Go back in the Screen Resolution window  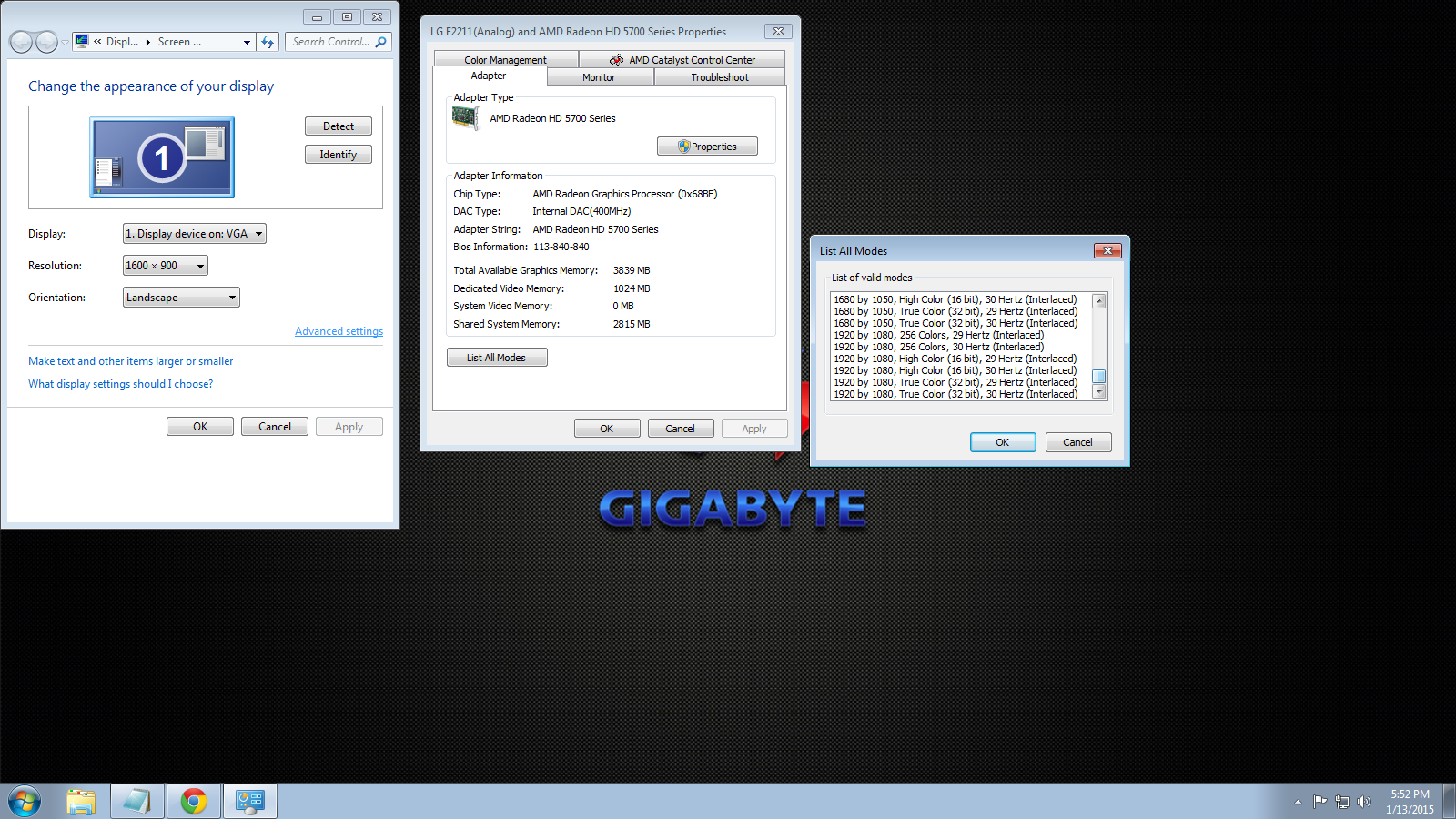point(21,42)
